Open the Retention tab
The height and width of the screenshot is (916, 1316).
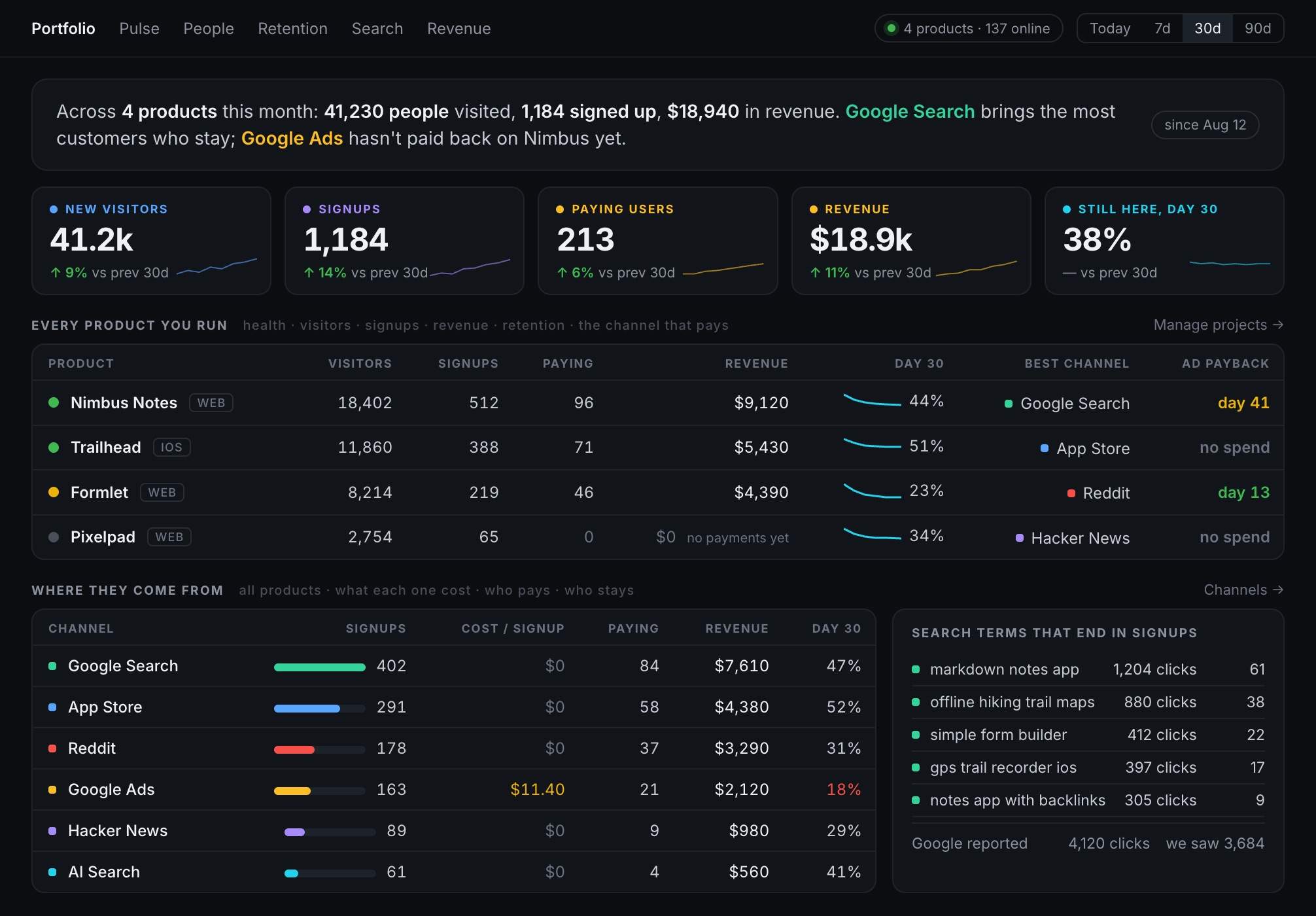point(292,29)
